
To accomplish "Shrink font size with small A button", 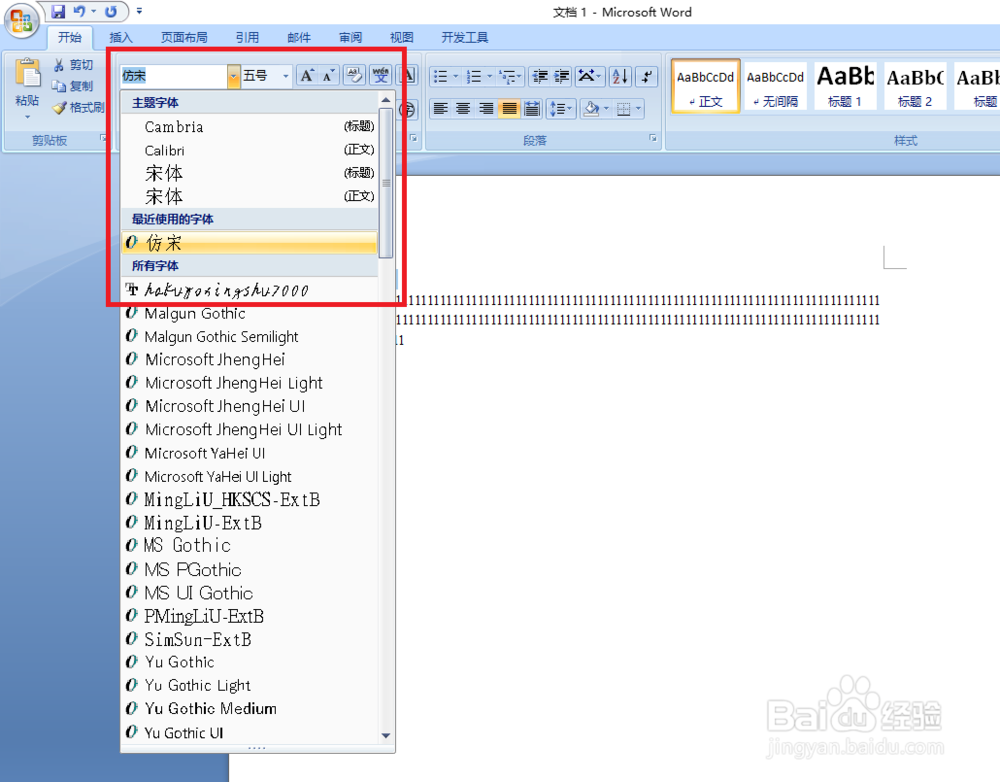I will point(328,76).
